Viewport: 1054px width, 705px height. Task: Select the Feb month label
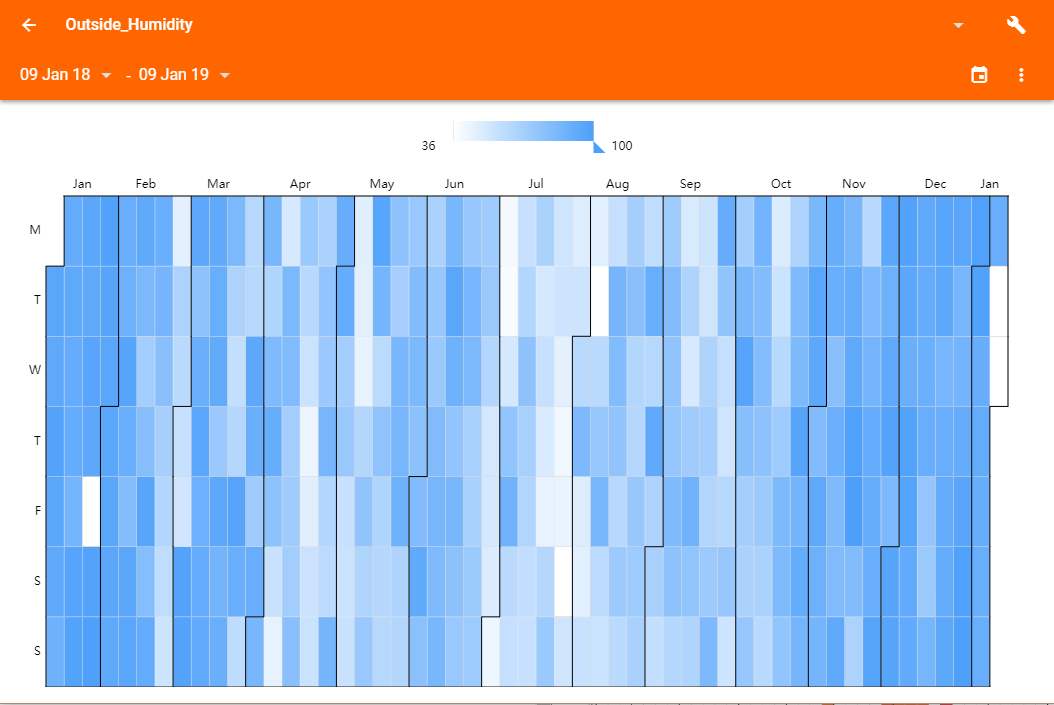tap(146, 184)
